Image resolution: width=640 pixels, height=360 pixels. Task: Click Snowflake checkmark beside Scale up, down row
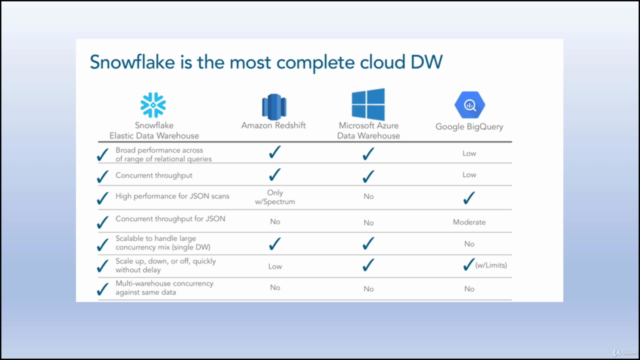tap(103, 266)
